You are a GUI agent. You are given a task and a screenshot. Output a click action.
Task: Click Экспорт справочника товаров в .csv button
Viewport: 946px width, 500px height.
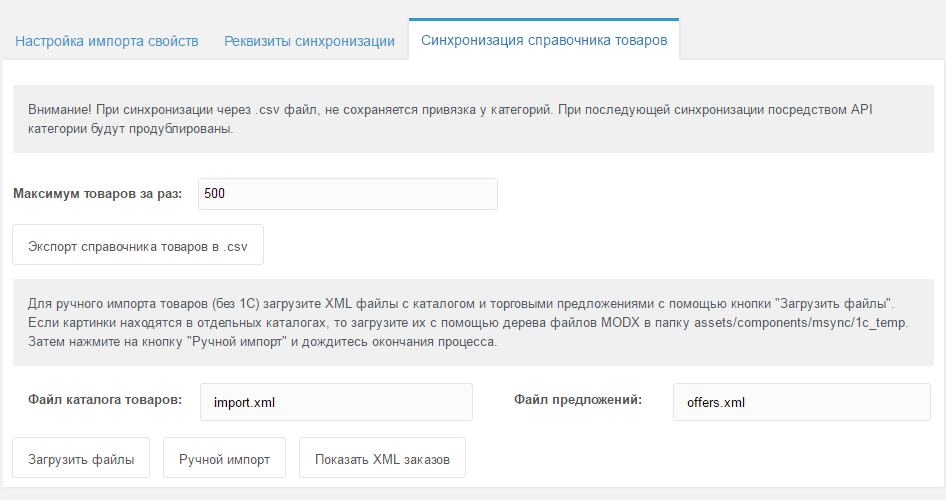pyautogui.click(x=138, y=245)
